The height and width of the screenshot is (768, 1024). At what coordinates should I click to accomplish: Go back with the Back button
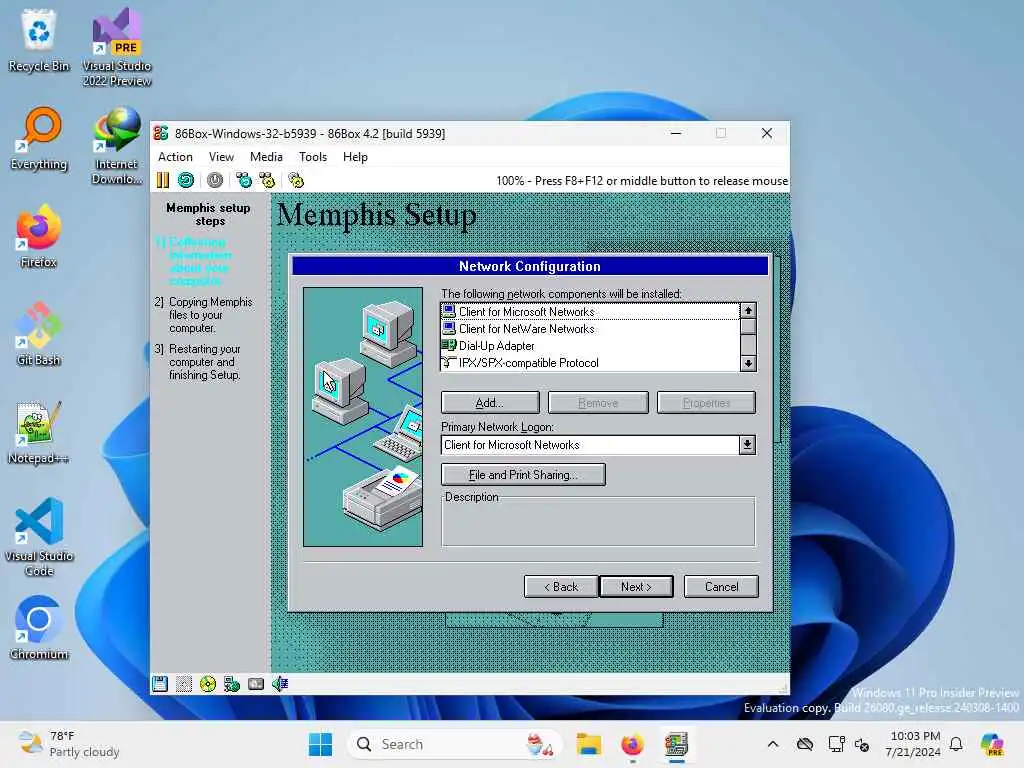(x=561, y=586)
